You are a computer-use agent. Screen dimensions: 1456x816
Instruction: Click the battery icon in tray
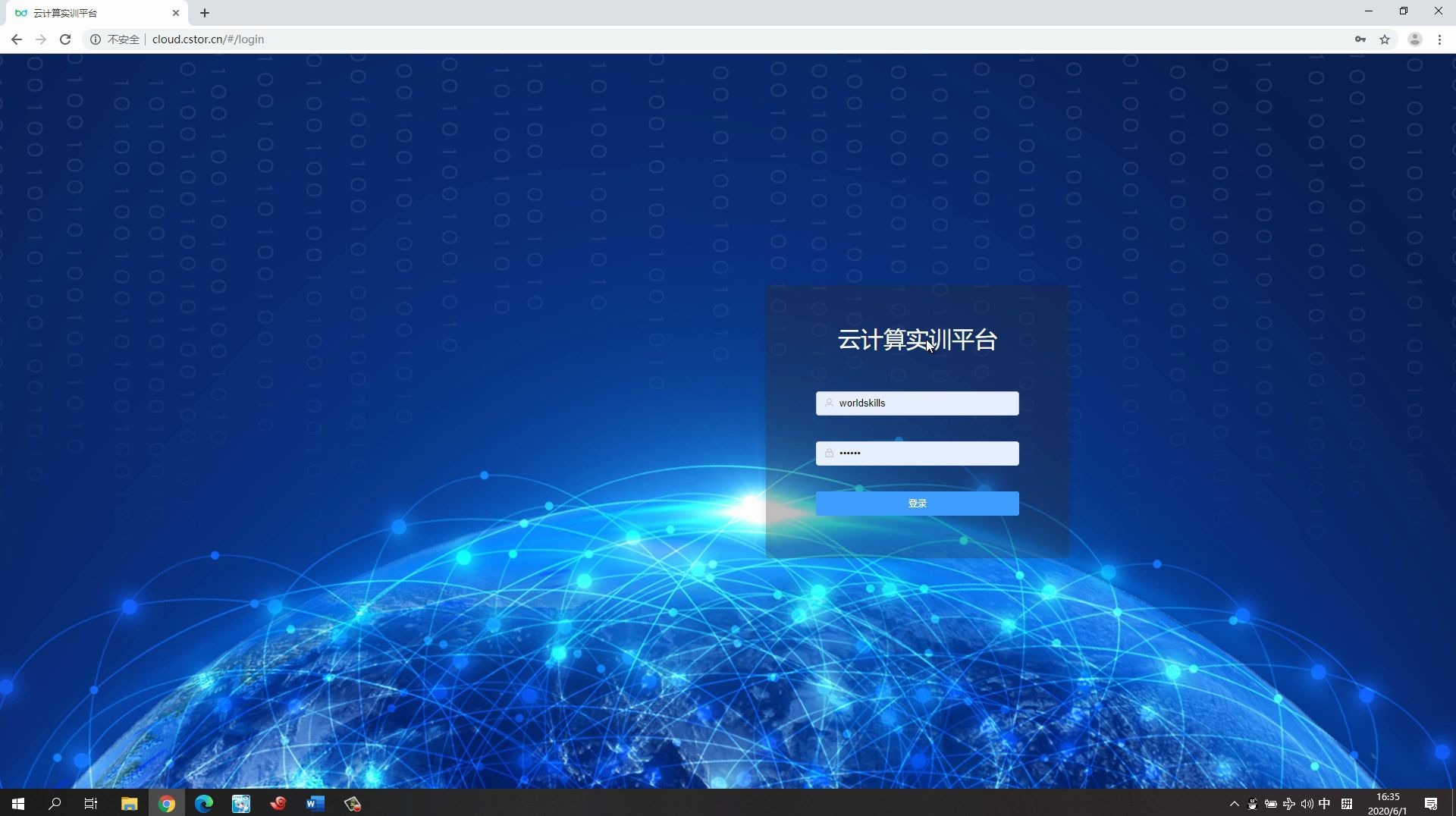(x=1270, y=804)
